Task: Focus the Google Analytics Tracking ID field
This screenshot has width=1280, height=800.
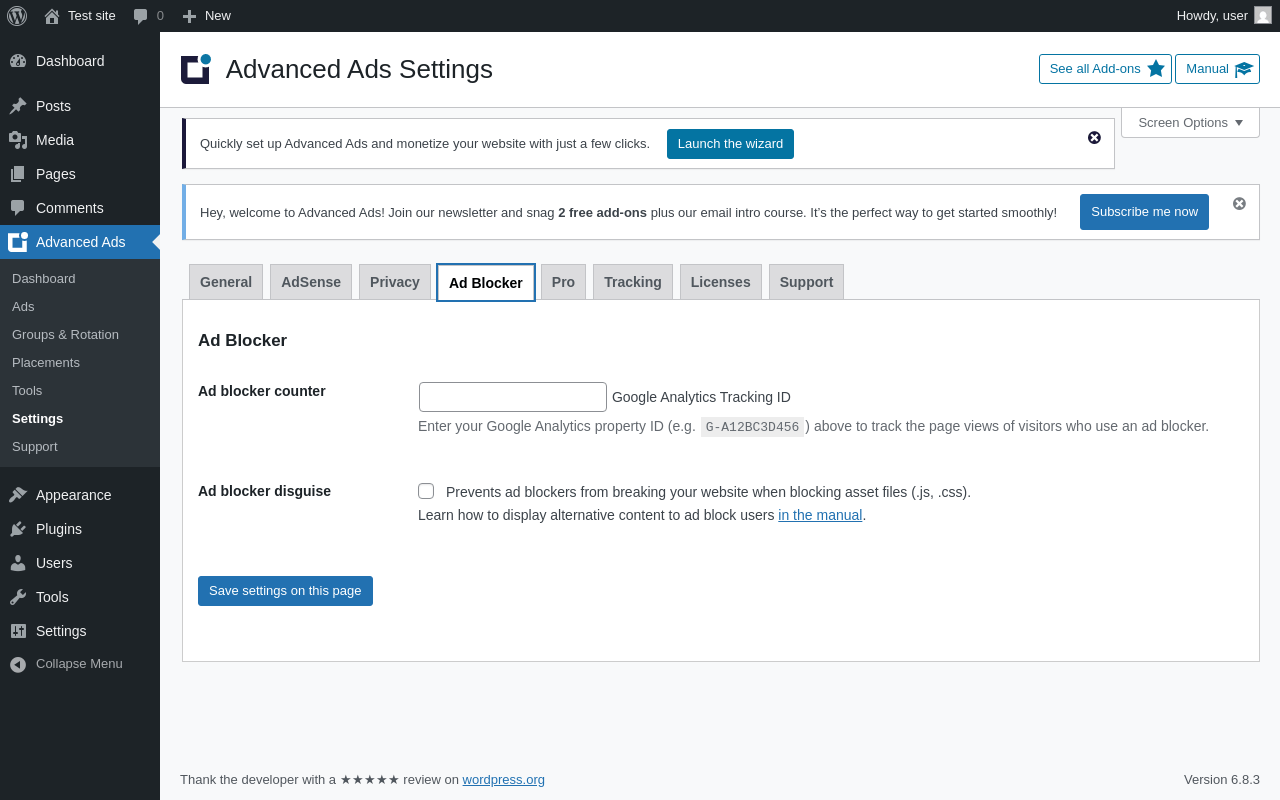Action: pos(513,397)
